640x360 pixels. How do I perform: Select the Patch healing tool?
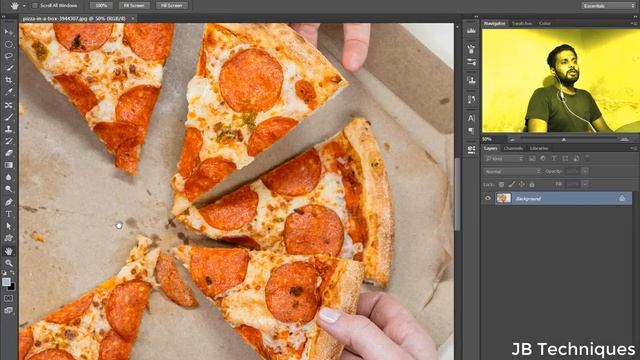(x=9, y=105)
